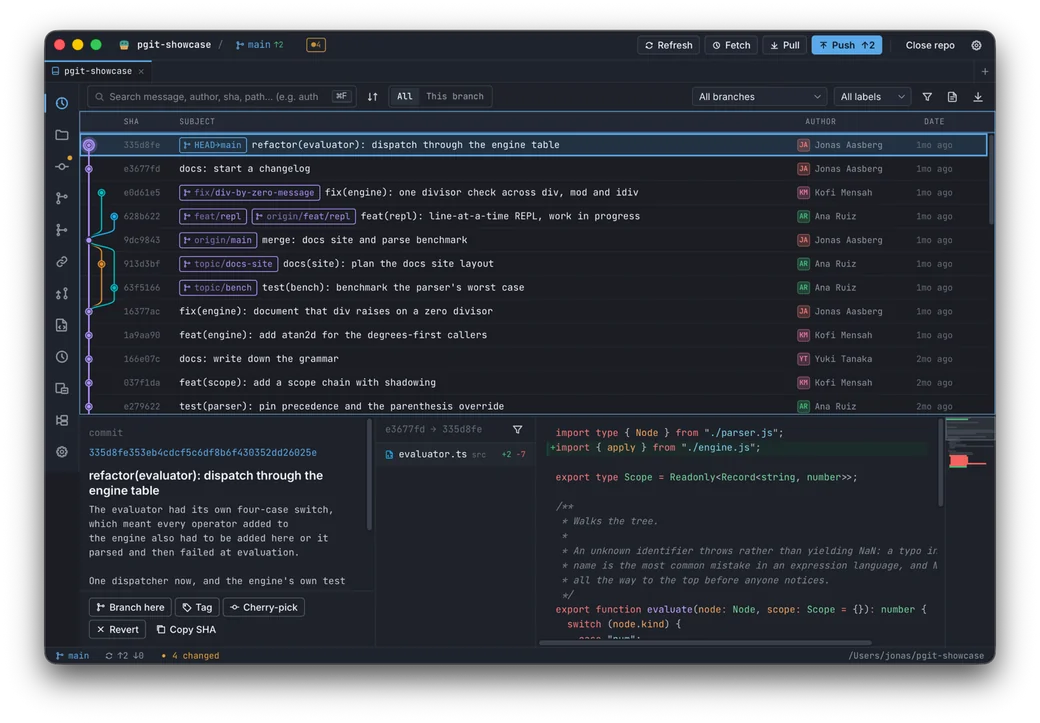Open the commit history view in the sidebar
Screen dimensions: 1040x723
point(62,103)
